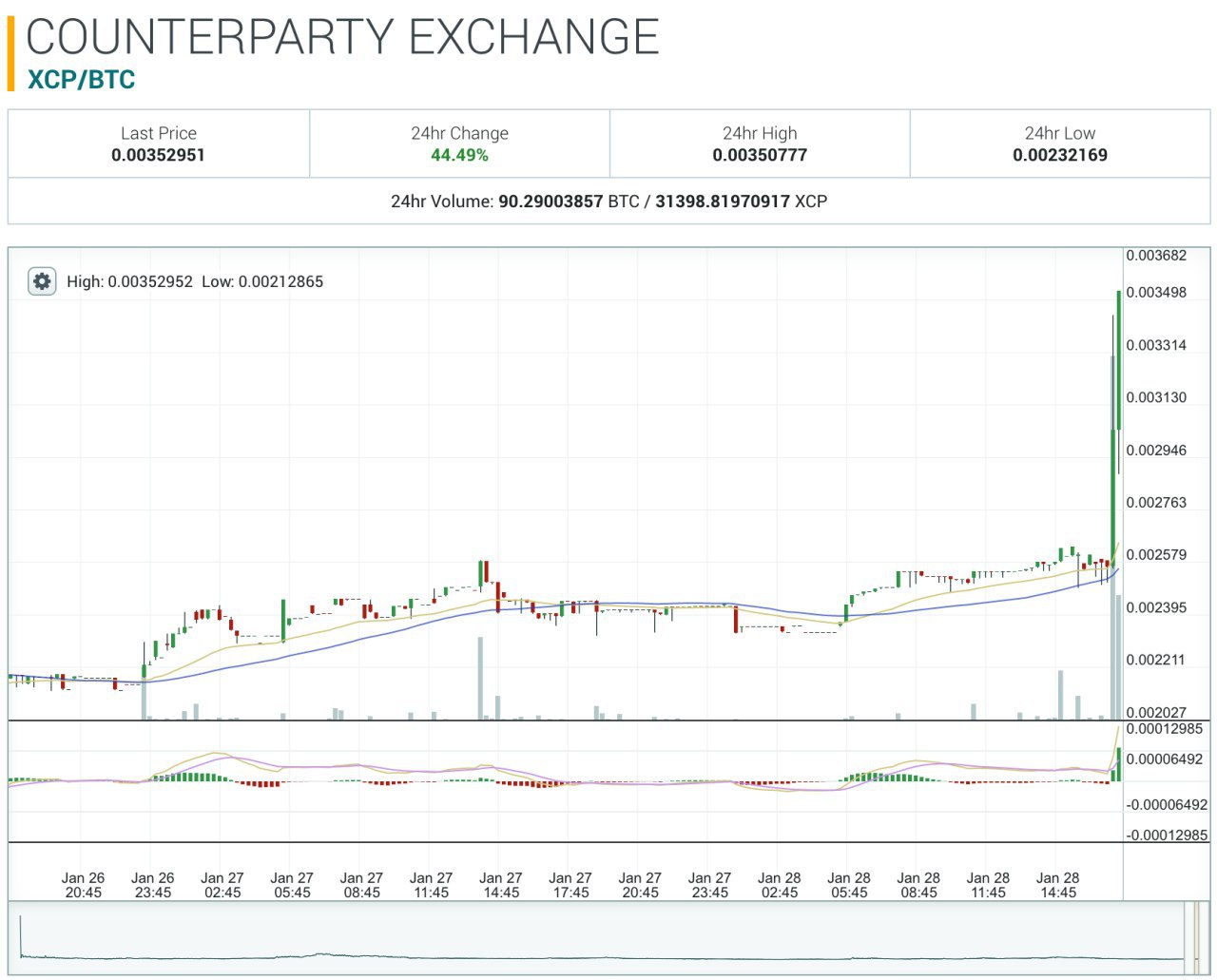1217x980 pixels.
Task: Click the 0.002579 price axis label
Action: pos(1156,554)
